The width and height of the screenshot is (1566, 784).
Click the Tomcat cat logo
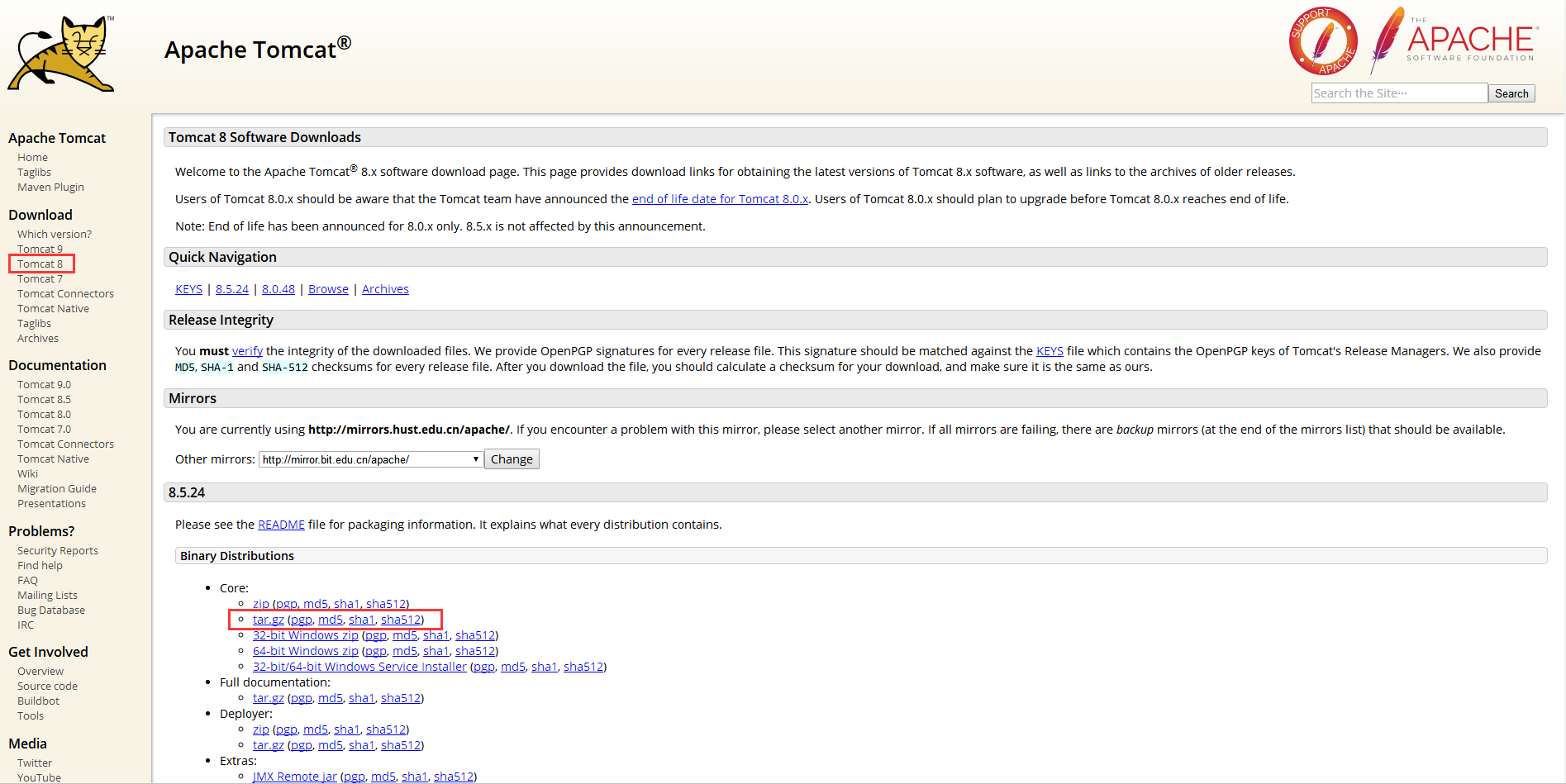point(61,54)
